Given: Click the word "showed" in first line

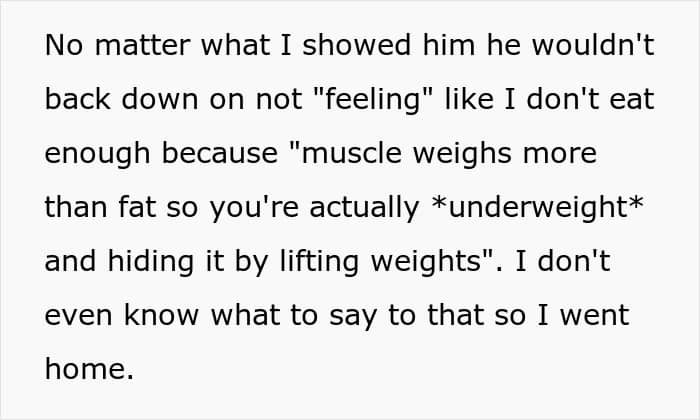Looking at the screenshot, I should [356, 45].
